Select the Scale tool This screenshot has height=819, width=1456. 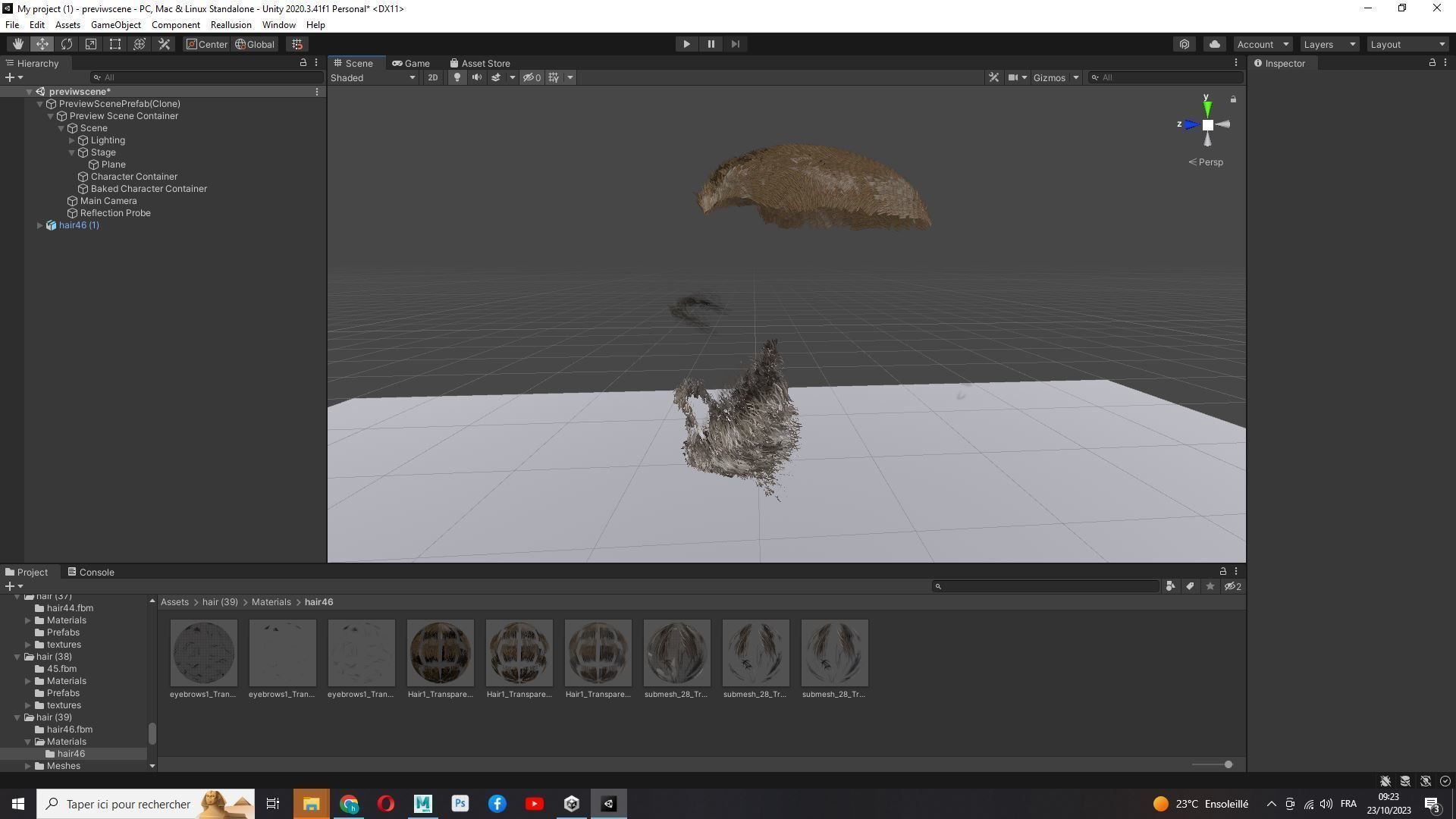[91, 44]
